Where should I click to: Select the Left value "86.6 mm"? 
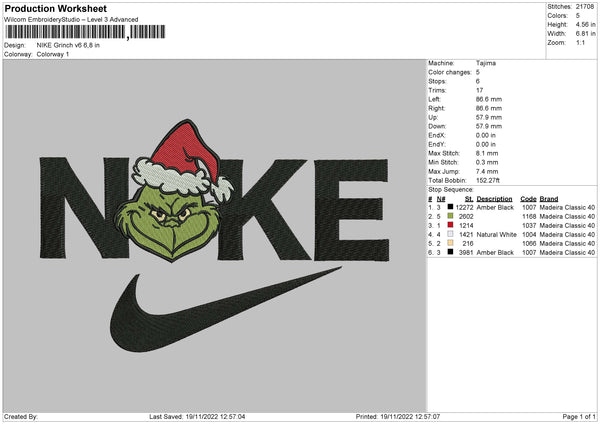click(489, 99)
